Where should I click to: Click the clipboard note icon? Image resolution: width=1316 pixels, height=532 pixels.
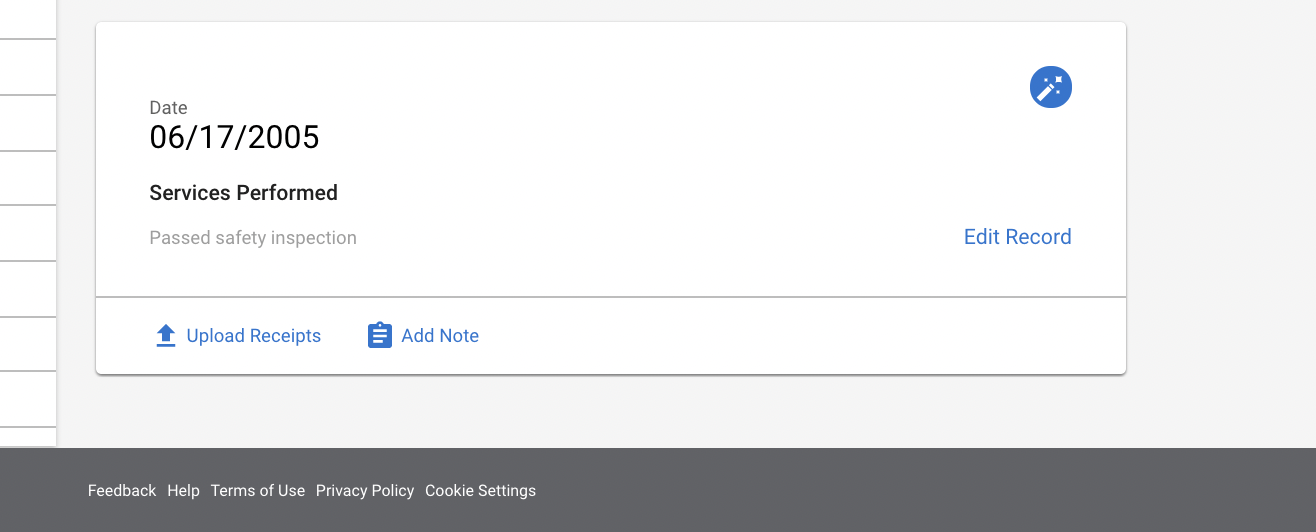click(x=379, y=335)
